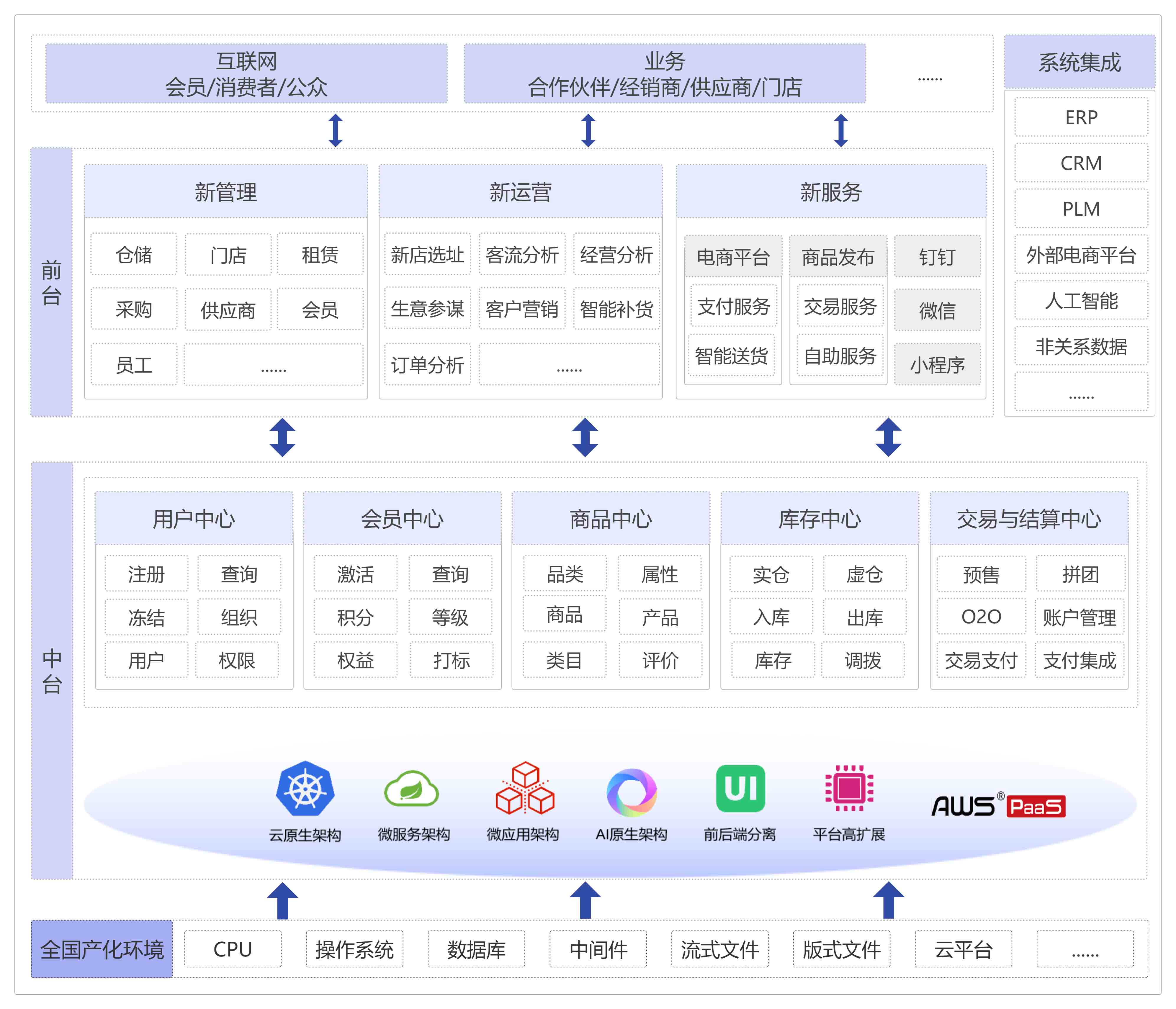Click the 互联网 会员/消费者/公众 banner
1176x1009 pixels.
point(246,74)
